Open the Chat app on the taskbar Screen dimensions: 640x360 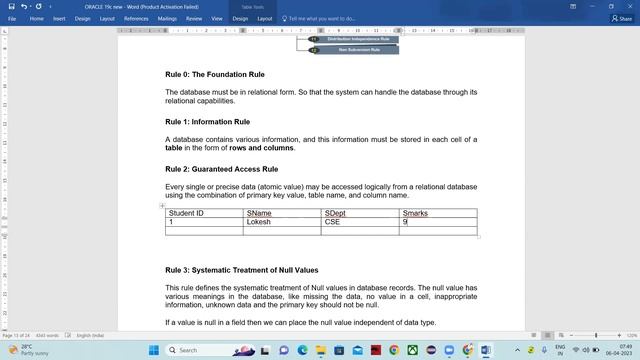click(x=284, y=350)
